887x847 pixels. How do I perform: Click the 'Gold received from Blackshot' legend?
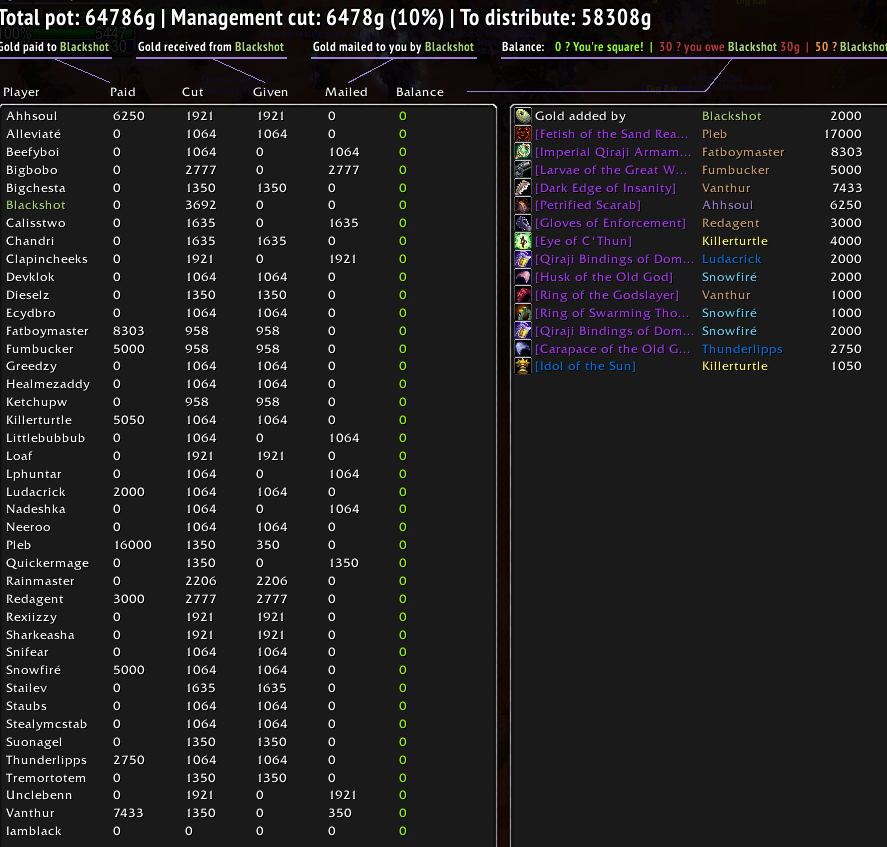coord(210,47)
